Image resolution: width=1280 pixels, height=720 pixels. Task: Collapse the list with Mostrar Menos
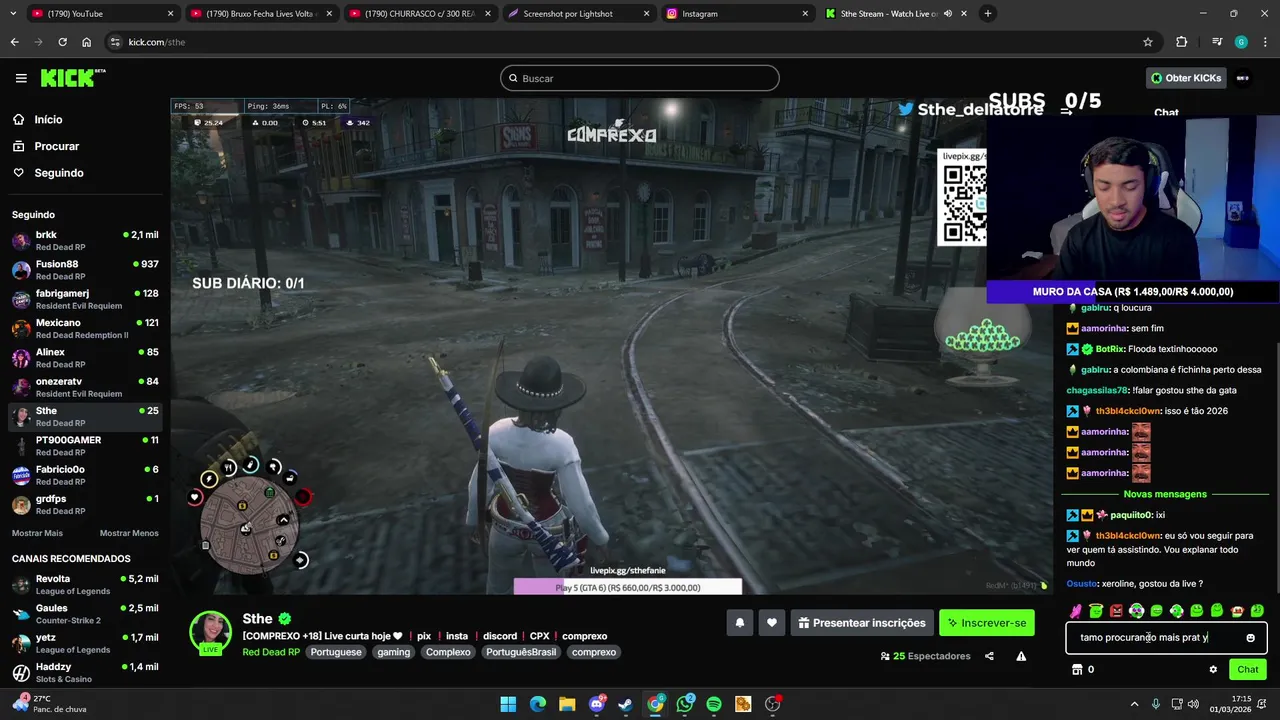129,533
